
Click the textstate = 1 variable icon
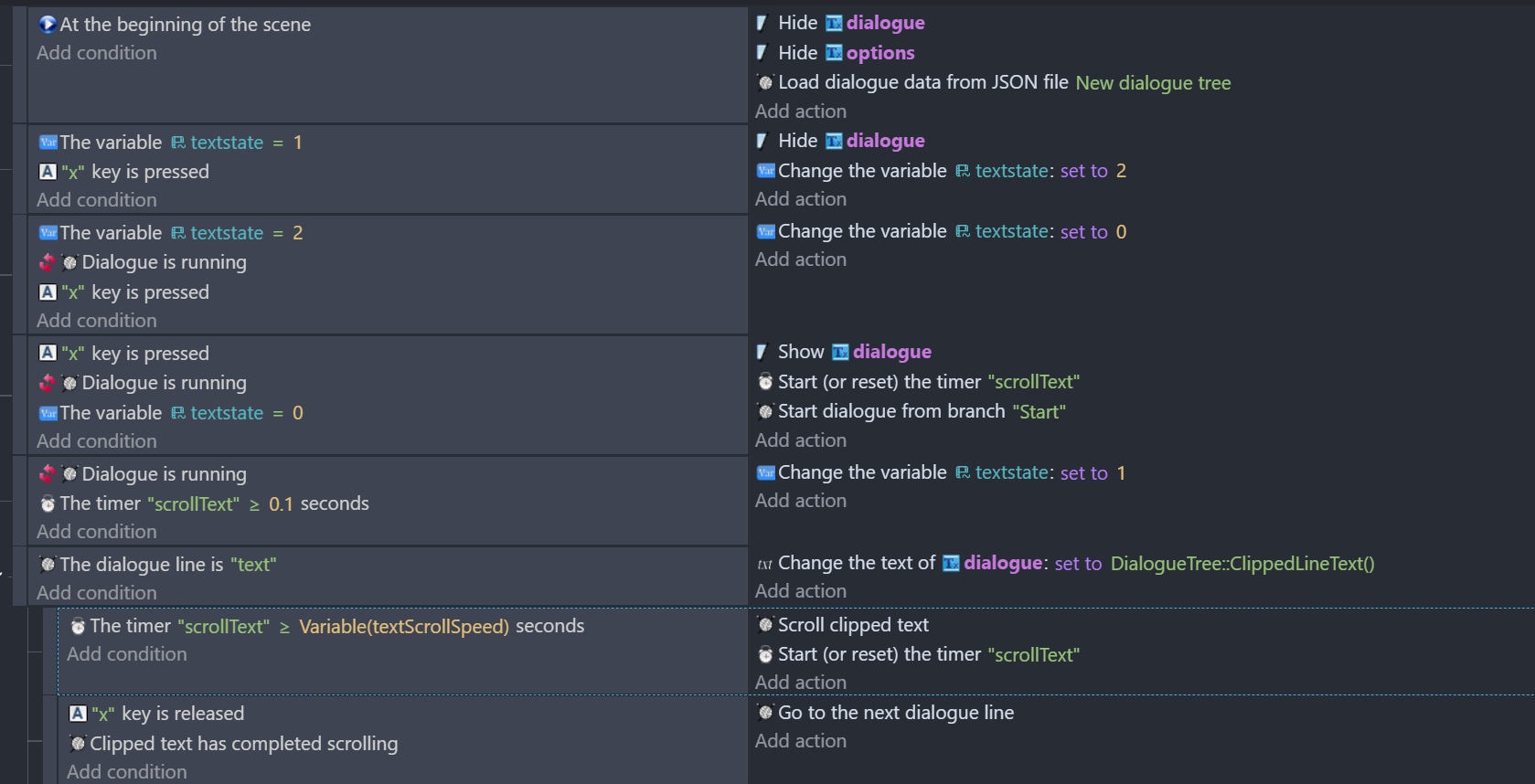tap(48, 143)
